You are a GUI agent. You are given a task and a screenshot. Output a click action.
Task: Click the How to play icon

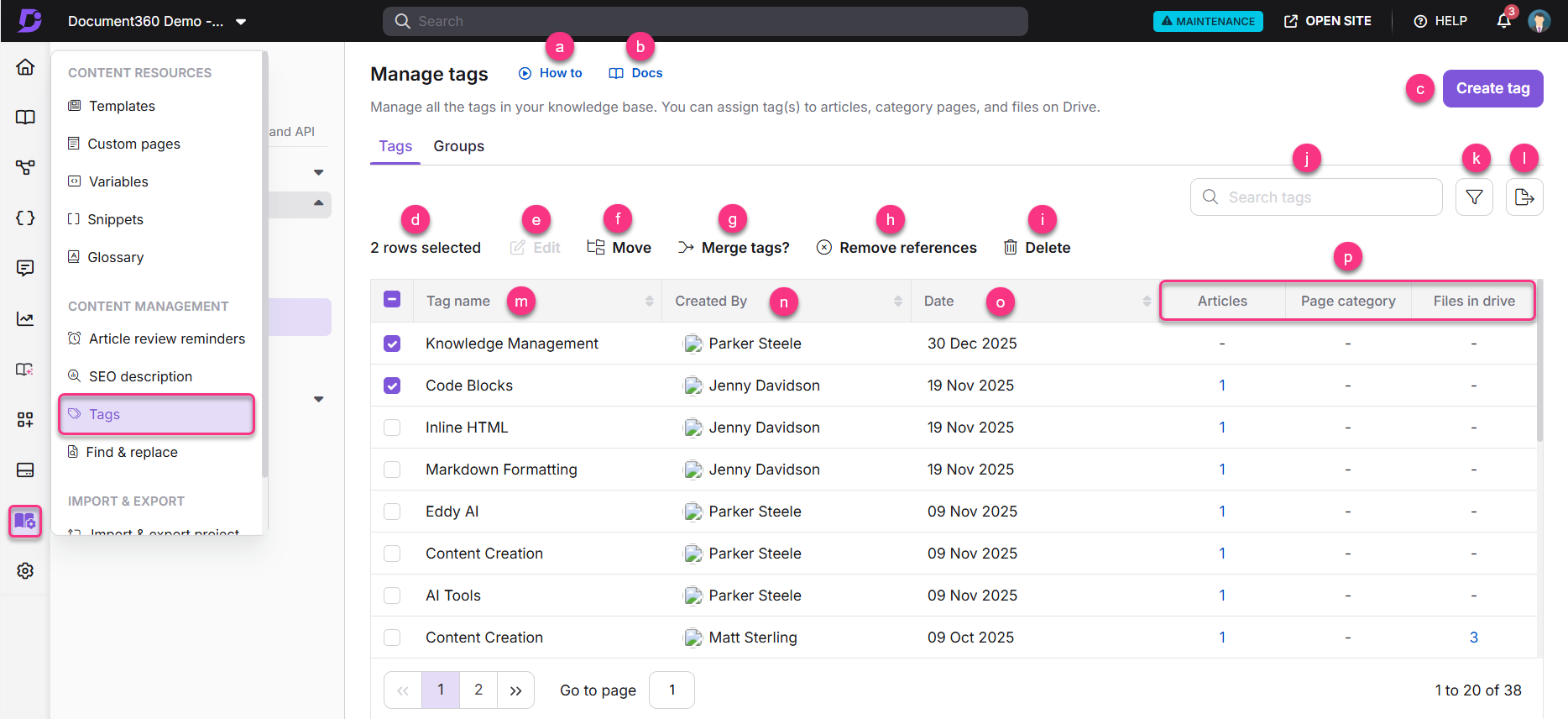point(525,73)
